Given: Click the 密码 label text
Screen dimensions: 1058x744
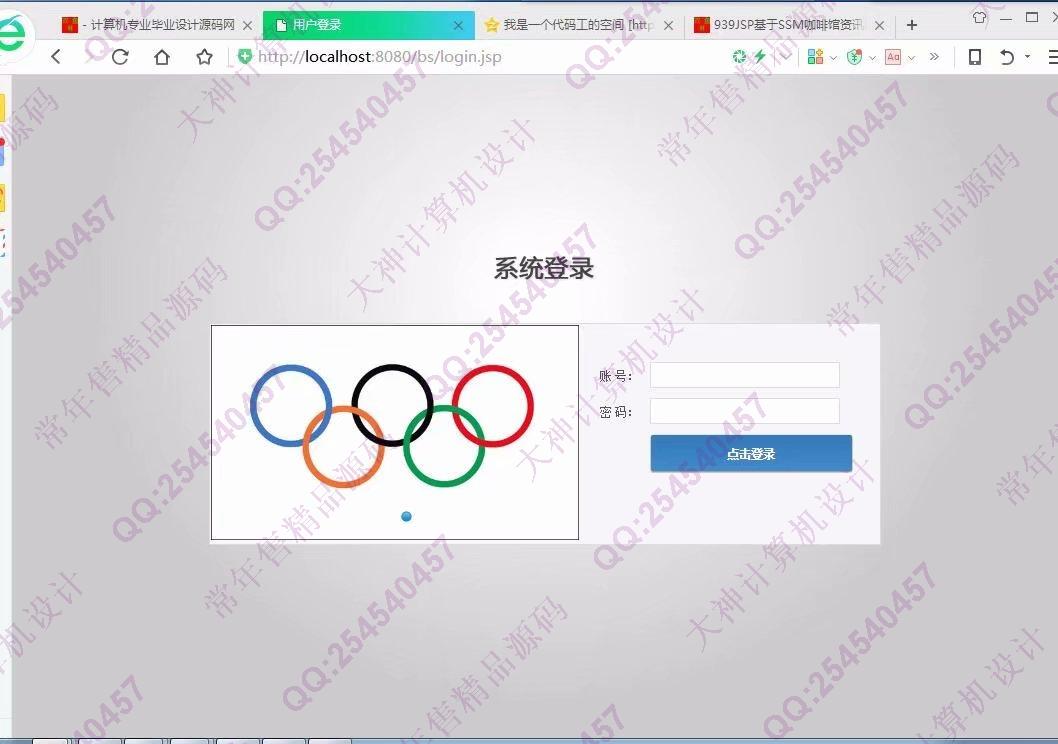Looking at the screenshot, I should click(615, 412).
